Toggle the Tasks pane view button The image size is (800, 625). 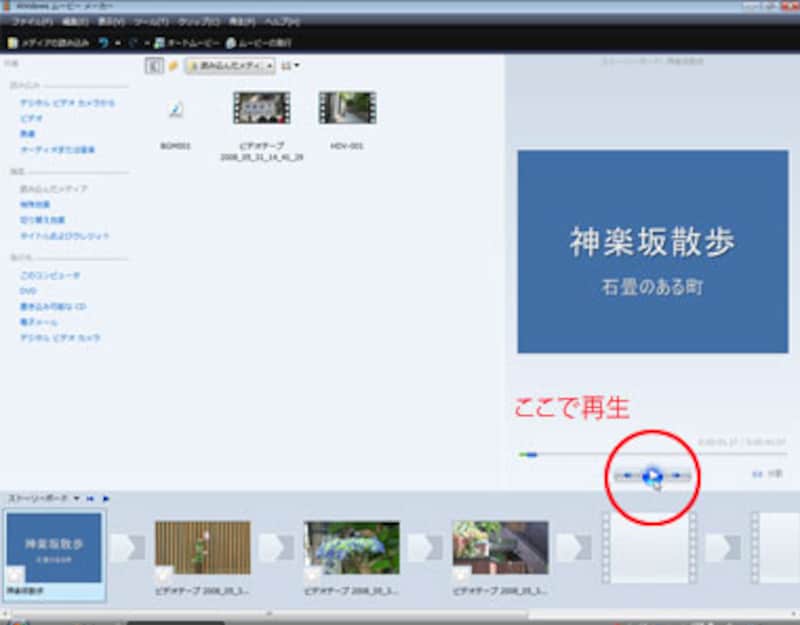pos(154,66)
